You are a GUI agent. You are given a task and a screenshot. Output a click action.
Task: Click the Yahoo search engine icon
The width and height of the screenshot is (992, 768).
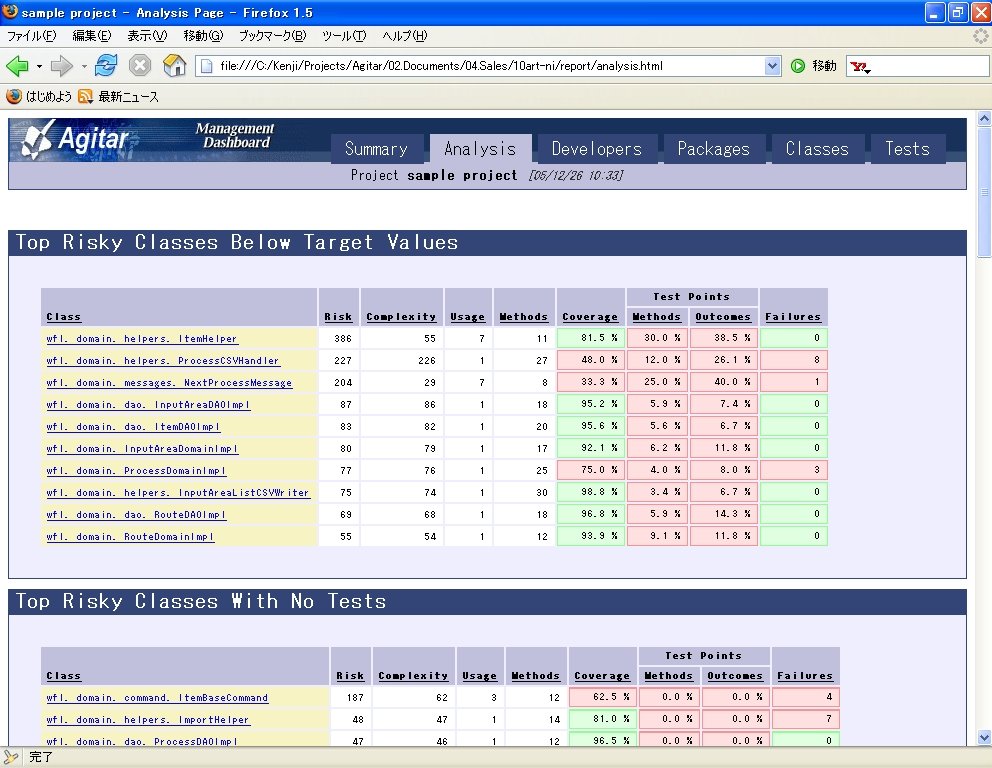[x=859, y=67]
